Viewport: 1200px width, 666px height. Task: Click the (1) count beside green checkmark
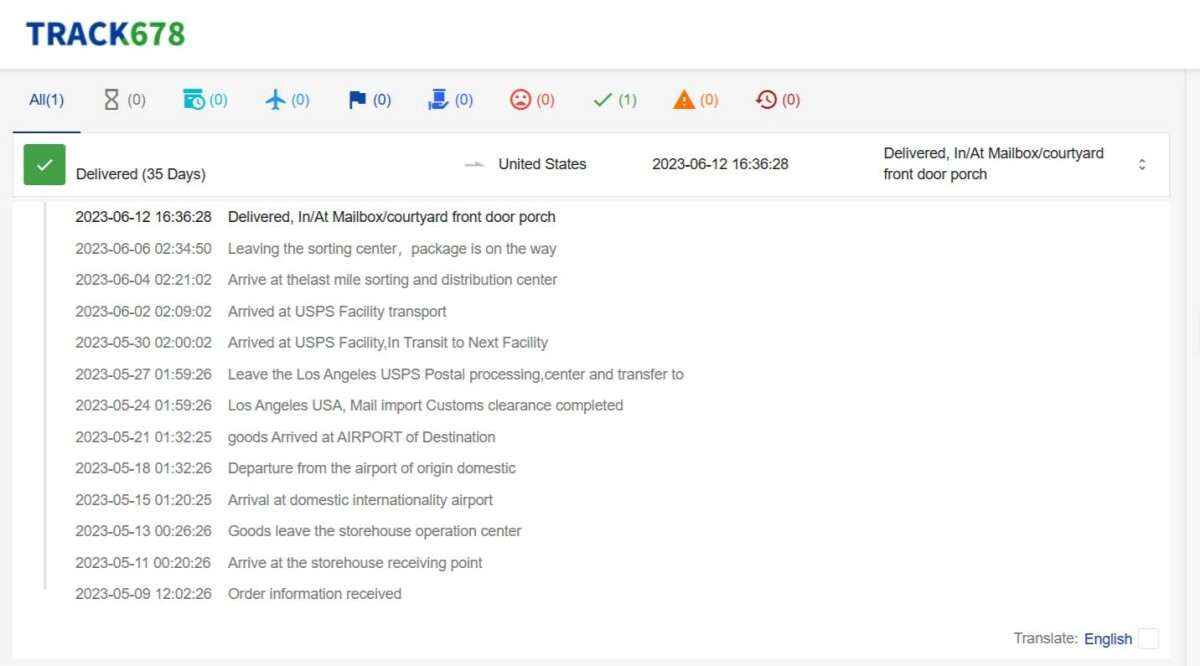[x=627, y=100]
